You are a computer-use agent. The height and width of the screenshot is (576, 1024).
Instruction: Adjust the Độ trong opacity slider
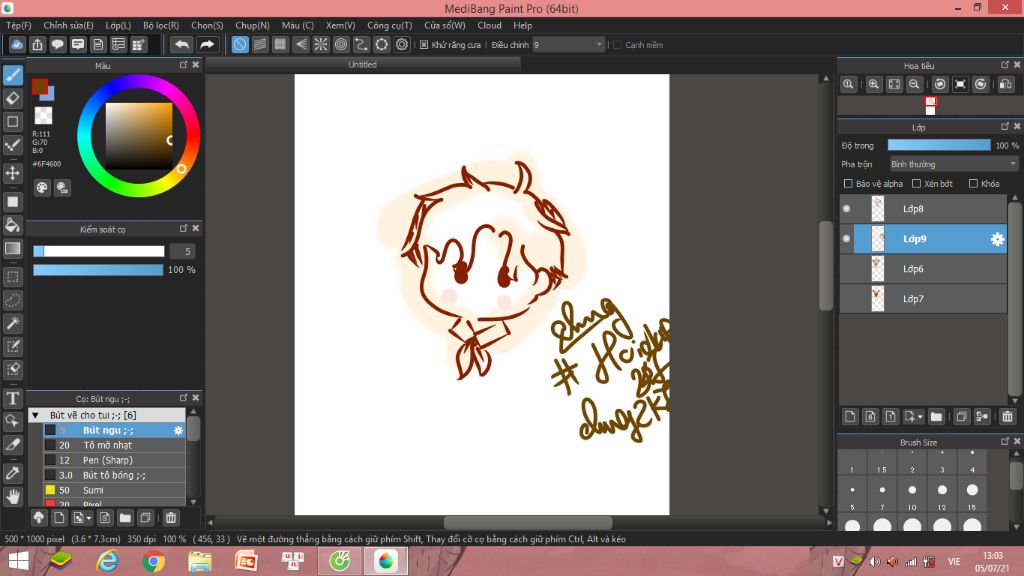[x=938, y=146]
